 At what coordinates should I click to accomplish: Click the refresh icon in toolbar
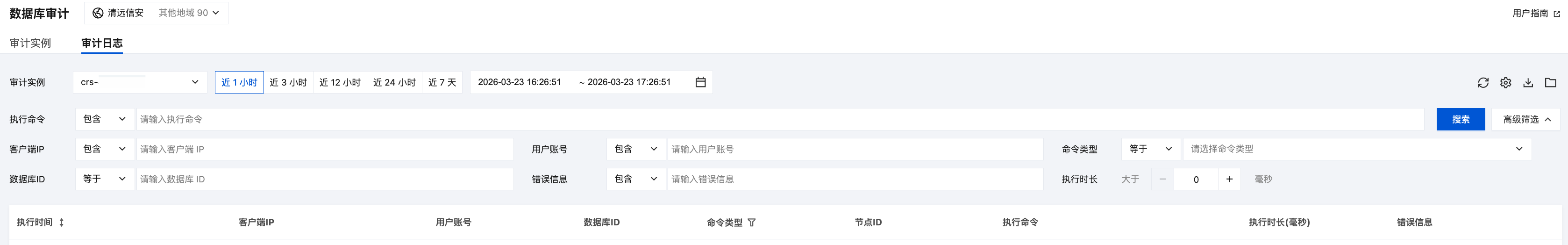[x=1483, y=83]
